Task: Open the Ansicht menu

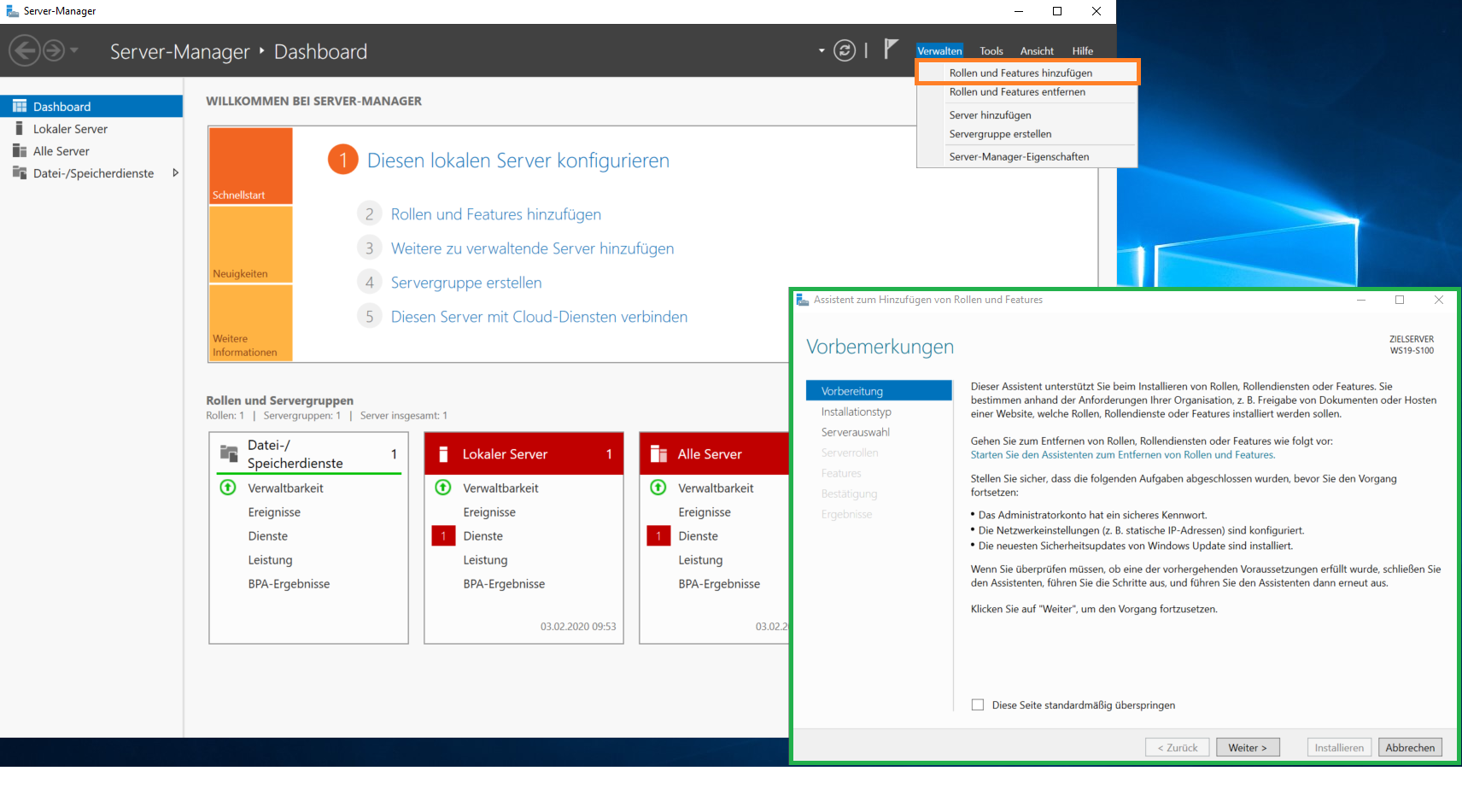Action: click(x=1037, y=50)
